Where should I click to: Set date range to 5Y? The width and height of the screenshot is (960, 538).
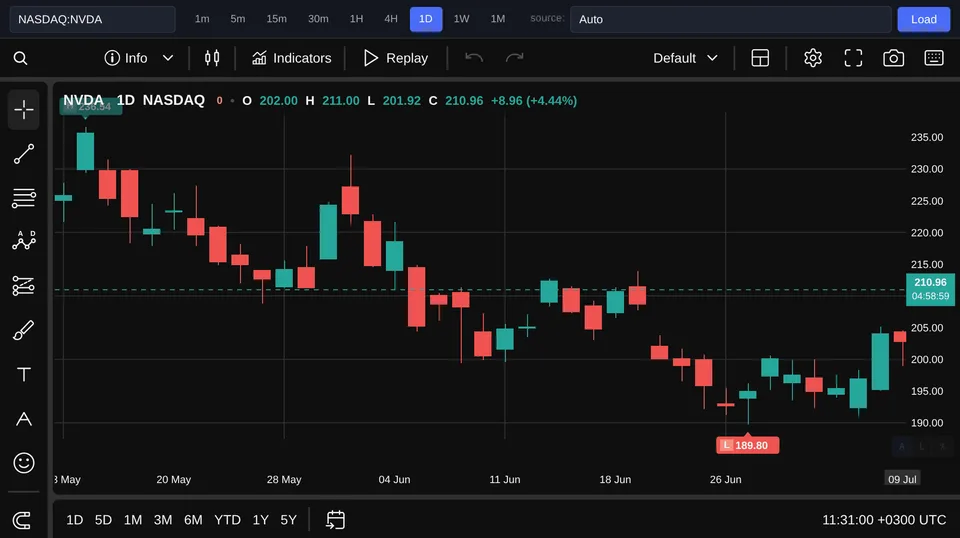tap(288, 520)
